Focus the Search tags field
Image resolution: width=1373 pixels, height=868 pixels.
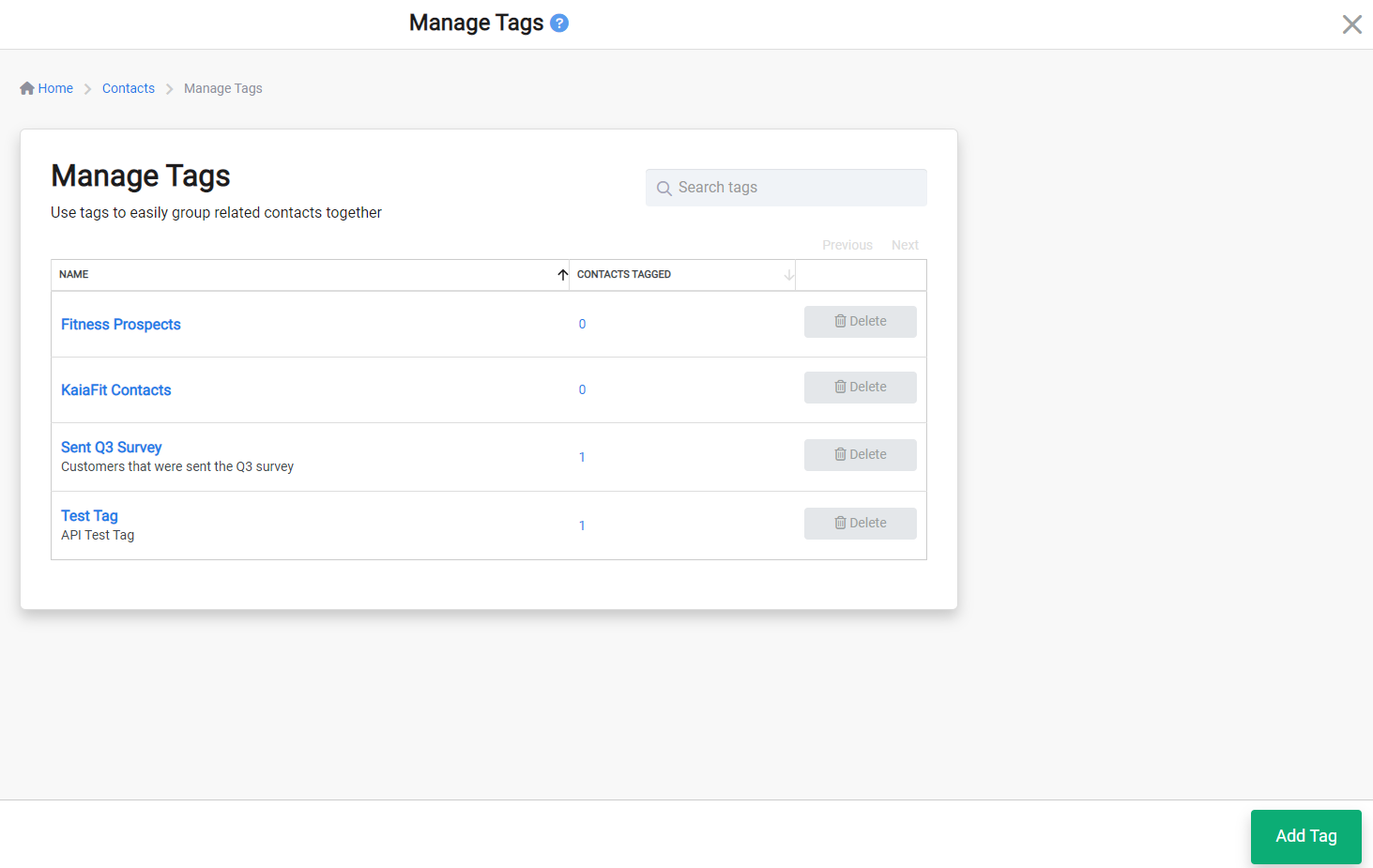786,188
